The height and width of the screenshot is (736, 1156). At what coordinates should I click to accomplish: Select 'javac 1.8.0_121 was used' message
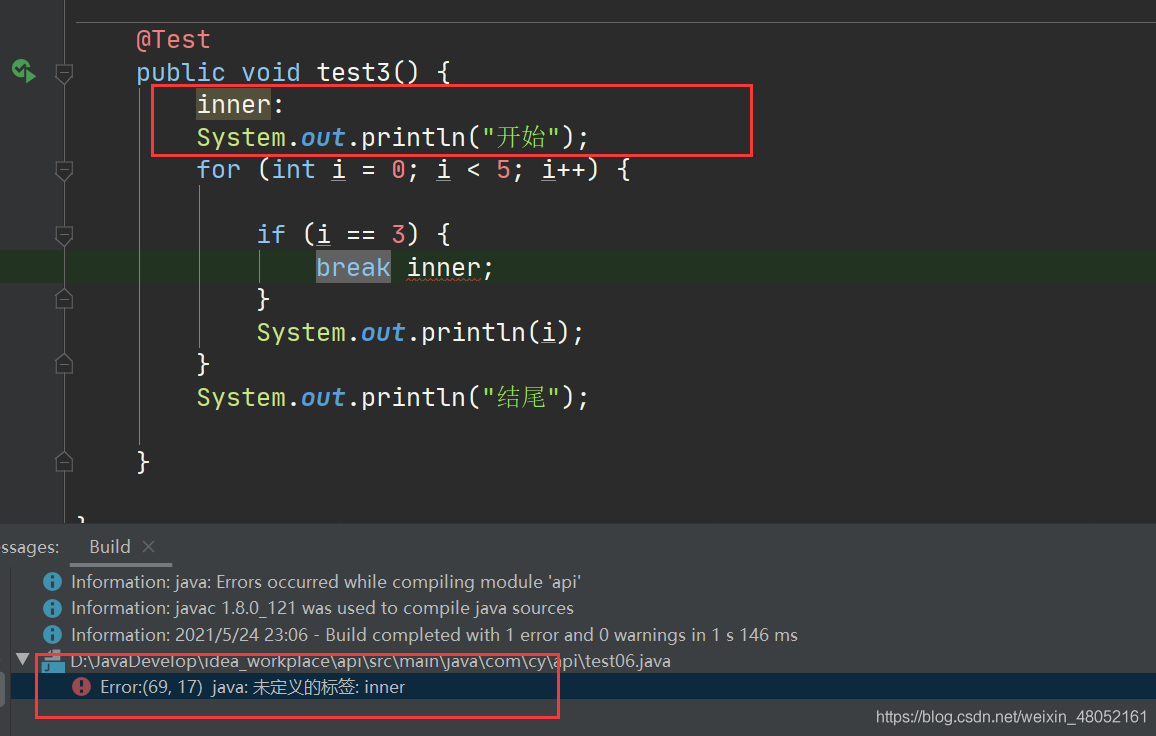[322, 608]
